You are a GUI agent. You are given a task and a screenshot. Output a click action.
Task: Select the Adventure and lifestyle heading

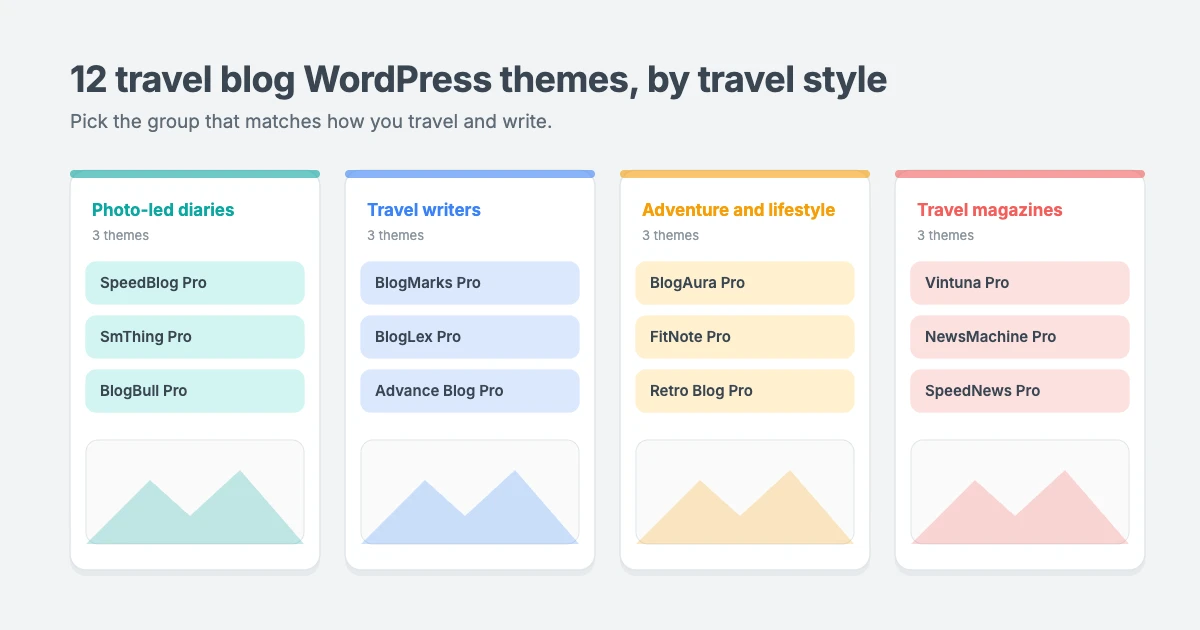click(738, 210)
